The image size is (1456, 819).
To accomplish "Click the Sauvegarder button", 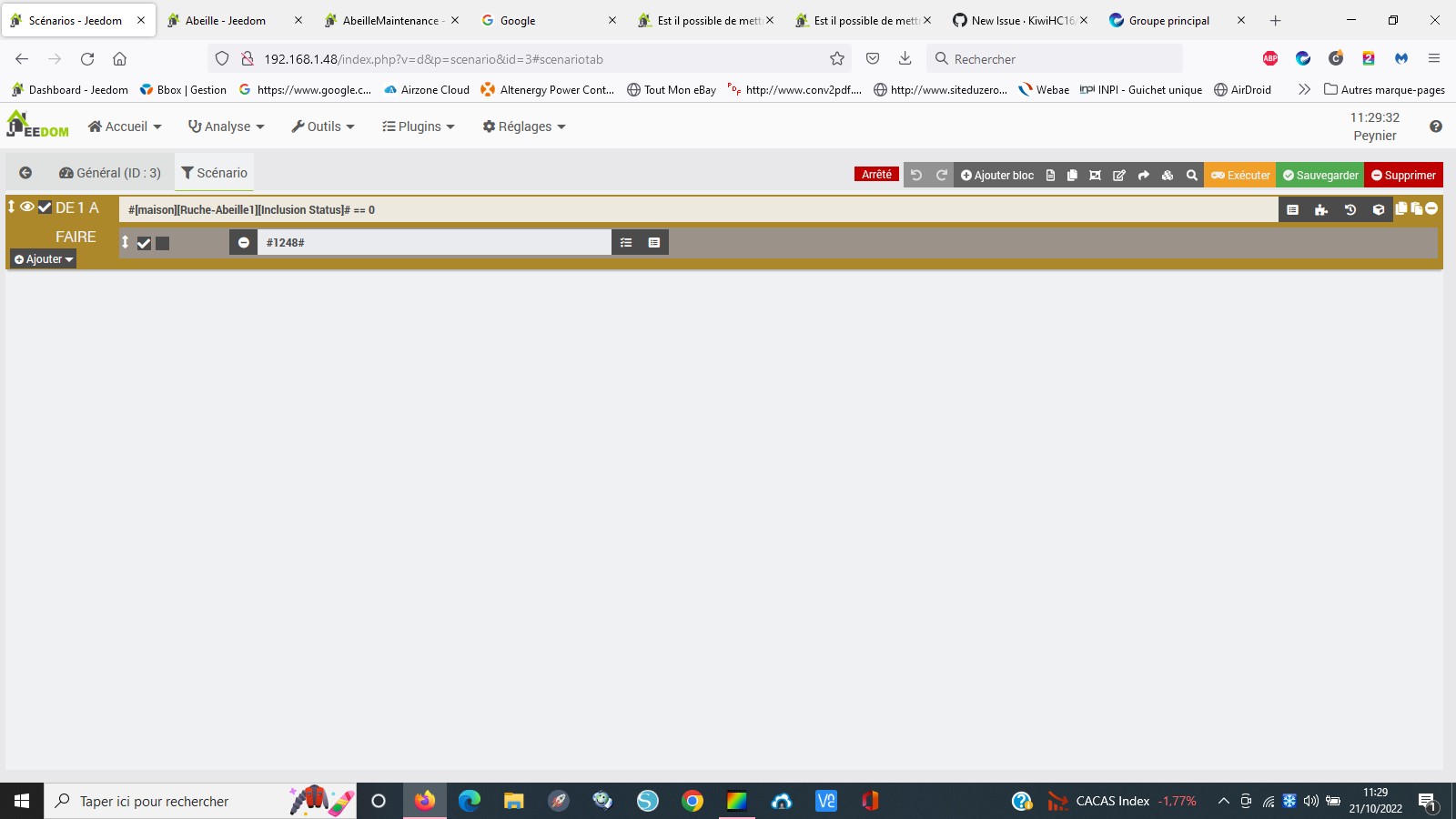I will click(x=1319, y=175).
